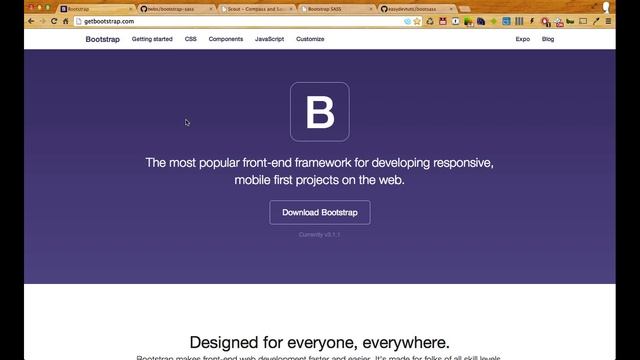Click the 'most popular front-end framework' tagline
The image size is (640, 360).
tap(320, 171)
